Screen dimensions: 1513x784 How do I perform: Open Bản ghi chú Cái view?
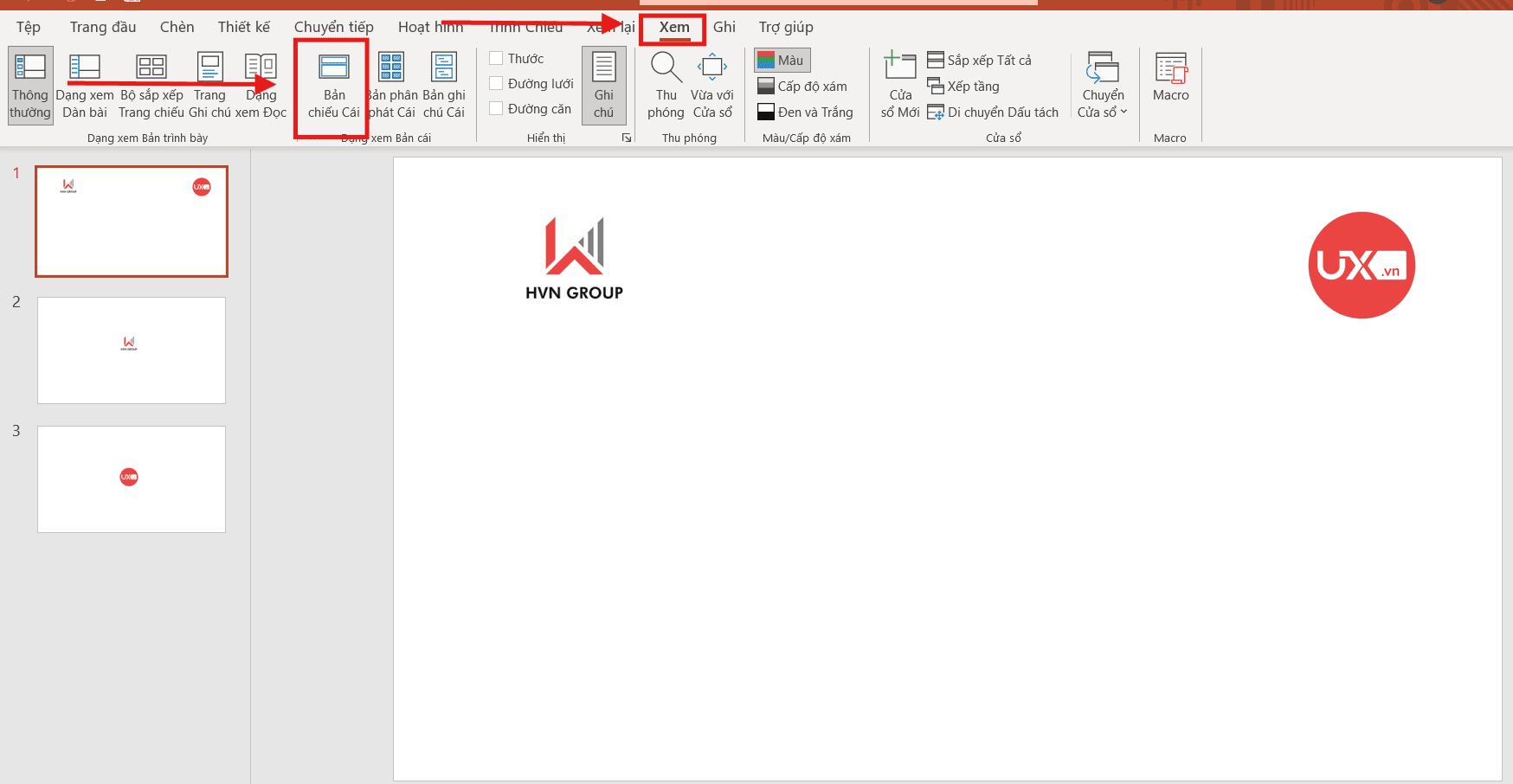click(x=444, y=85)
